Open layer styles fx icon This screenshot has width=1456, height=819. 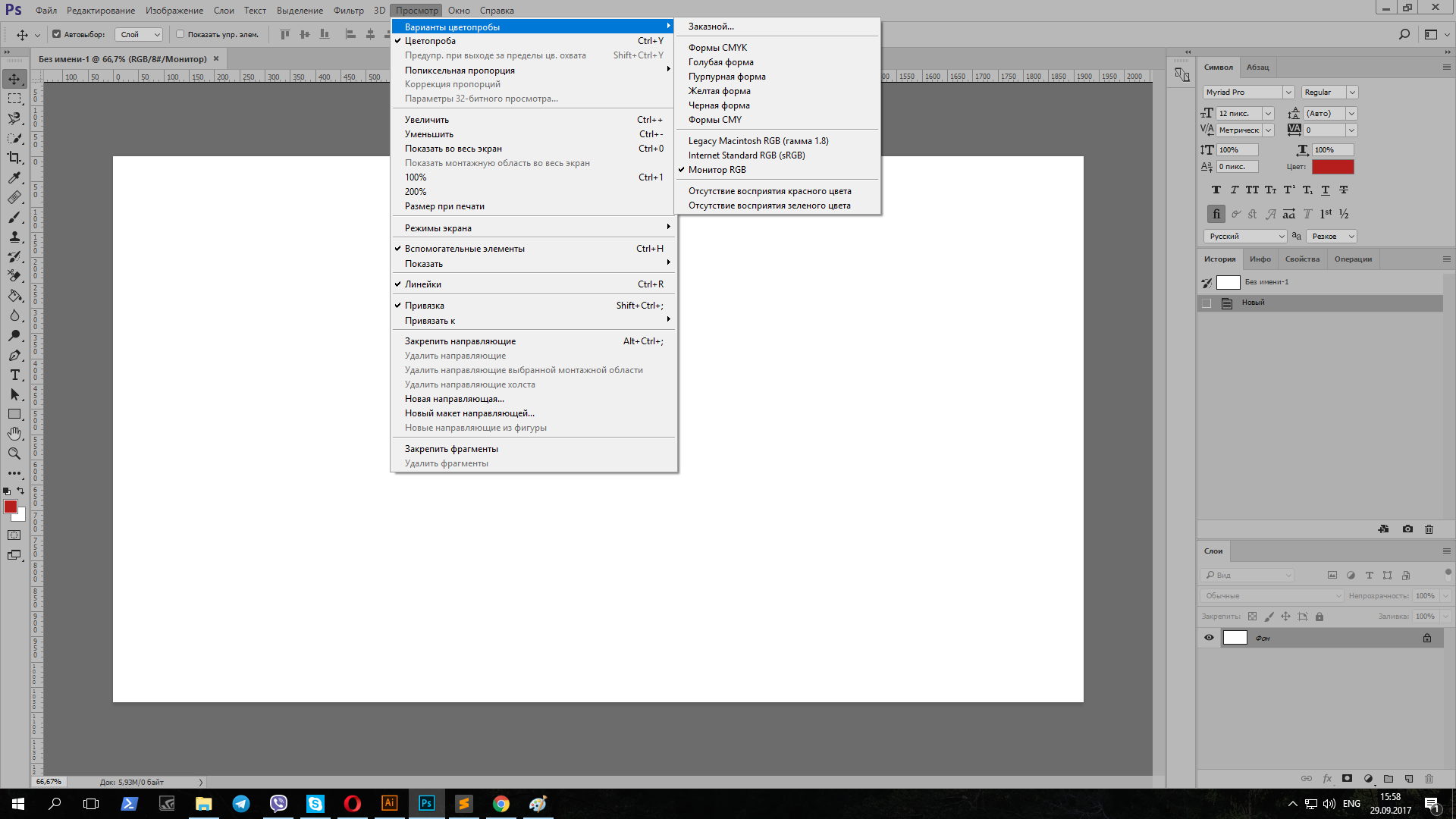point(1327,779)
